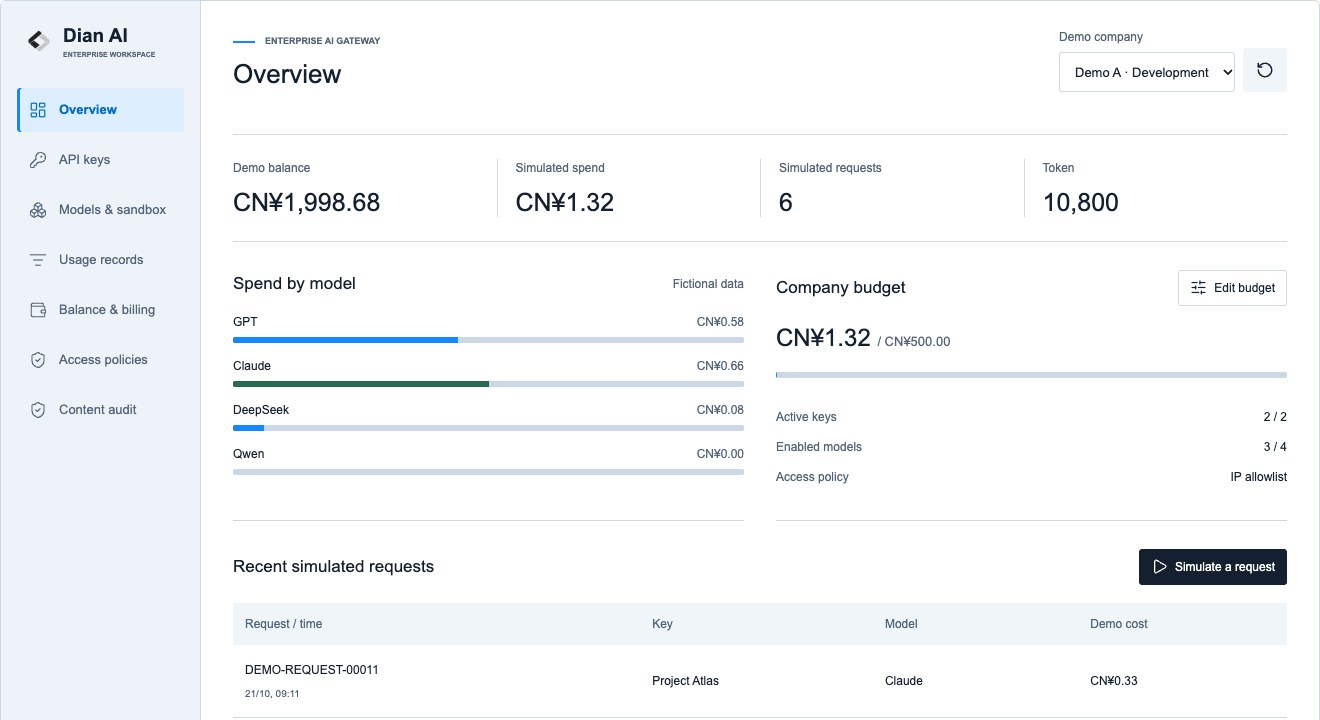Viewport: 1320px width, 720px height.
Task: Click the DeepSeek spend progress bar
Action: (488, 428)
